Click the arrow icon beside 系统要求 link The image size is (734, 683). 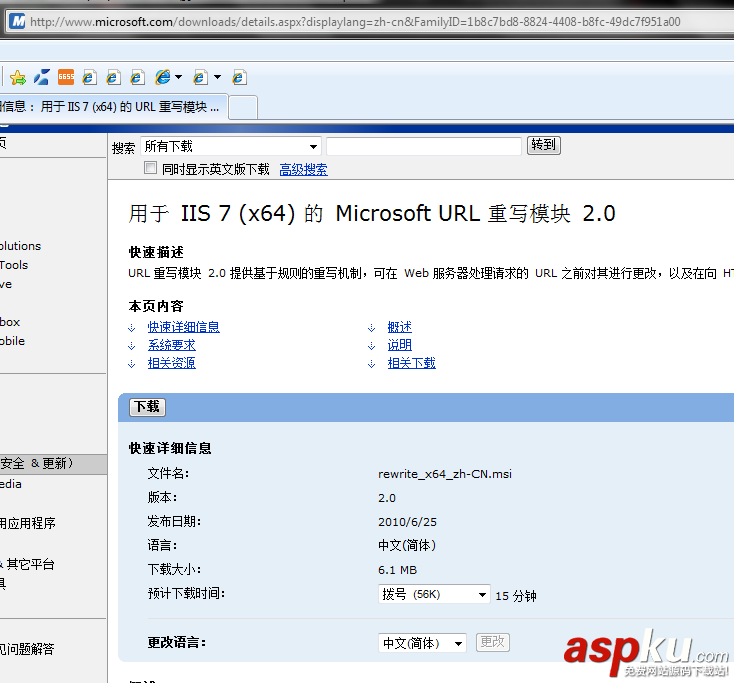(x=132, y=345)
